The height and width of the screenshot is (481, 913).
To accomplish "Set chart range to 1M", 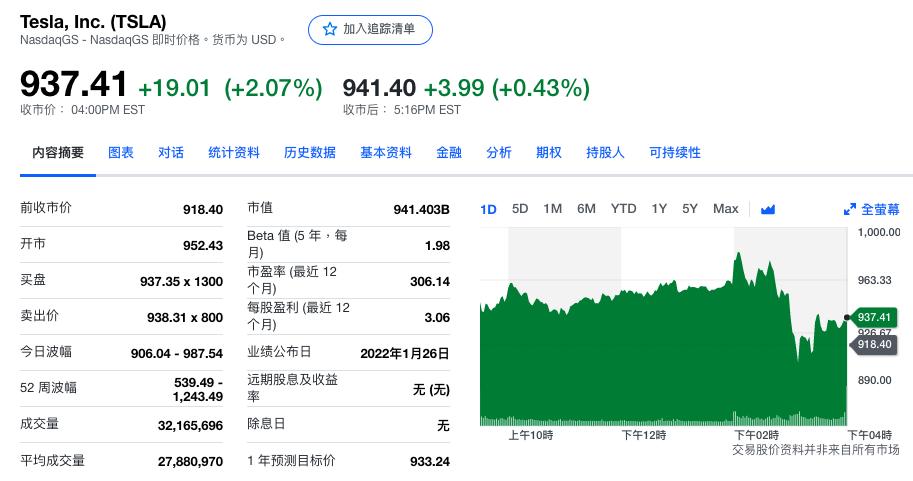I will tap(552, 209).
